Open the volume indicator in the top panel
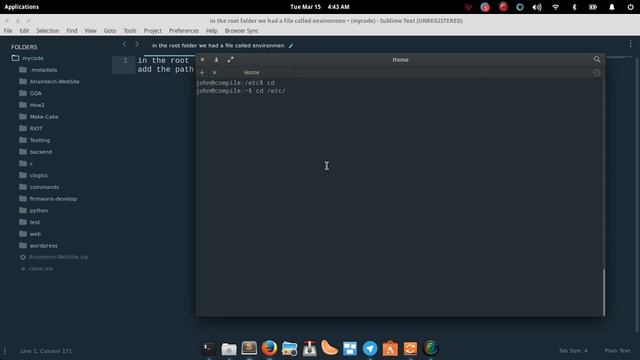Viewport: 640px width, 360px height. click(x=537, y=7)
